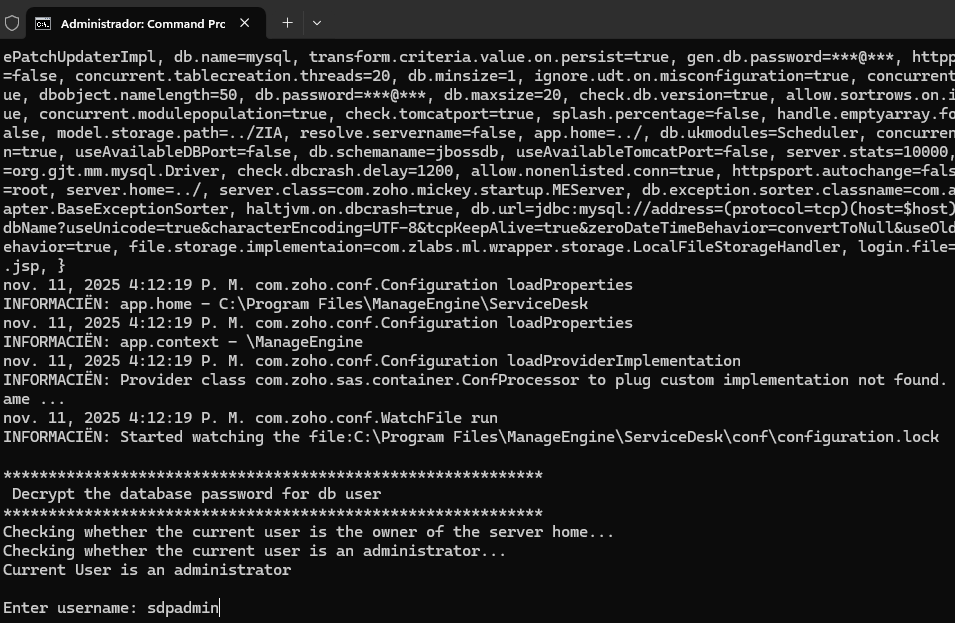Click the 'app.context - \ManageEngine' line
The width and height of the screenshot is (955, 623).
click(183, 342)
